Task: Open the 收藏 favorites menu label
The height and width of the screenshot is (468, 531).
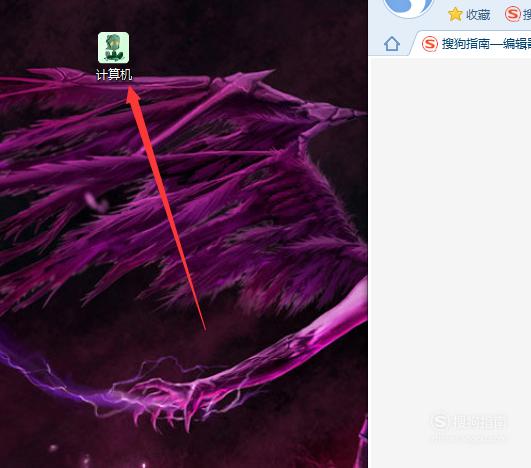Action: click(478, 15)
